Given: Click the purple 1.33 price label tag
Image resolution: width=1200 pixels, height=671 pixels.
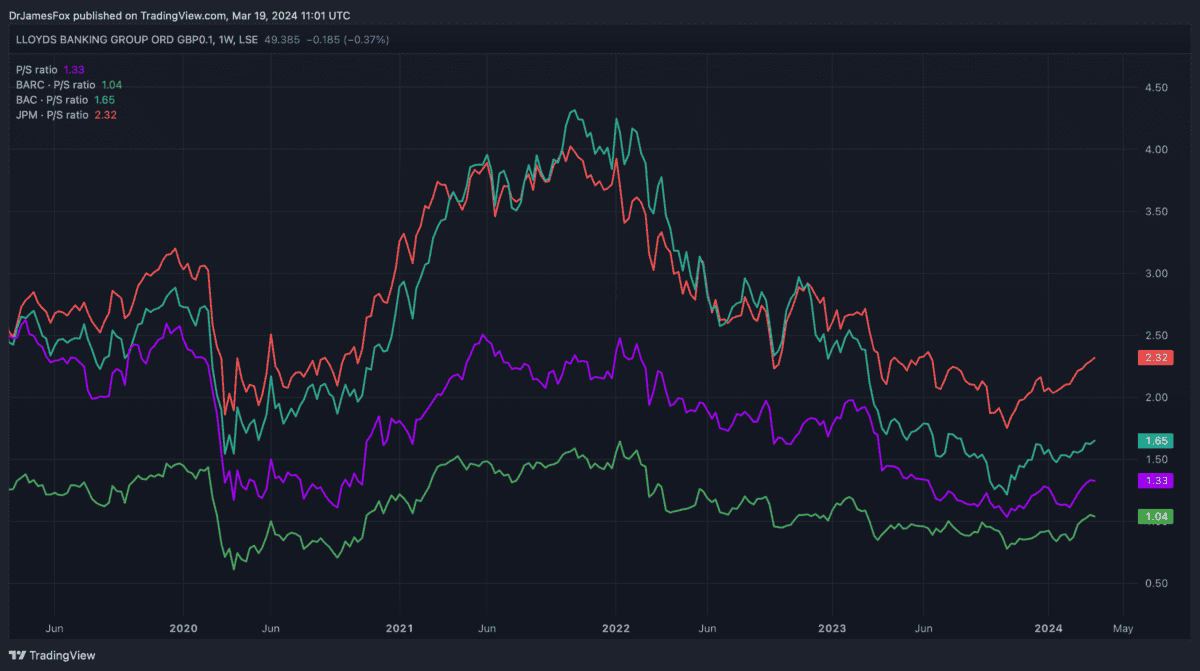Looking at the screenshot, I should point(1155,480).
